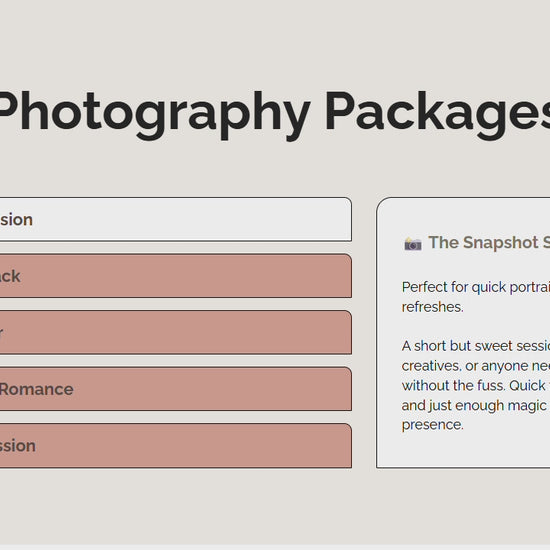Click the "Photography Packages" main heading
Screen dimensions: 550x550
pyautogui.click(x=274, y=114)
